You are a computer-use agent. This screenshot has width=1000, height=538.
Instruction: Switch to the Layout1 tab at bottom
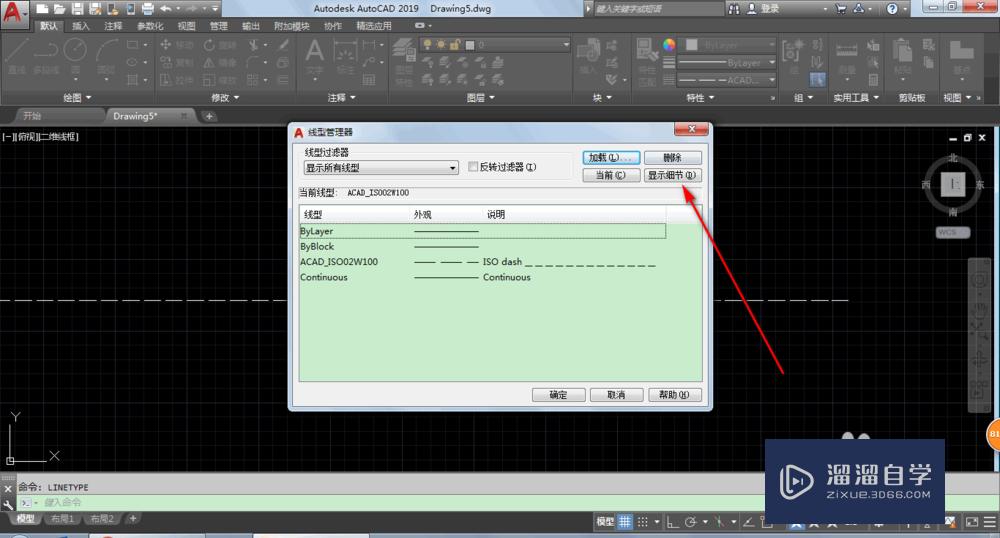click(62, 518)
